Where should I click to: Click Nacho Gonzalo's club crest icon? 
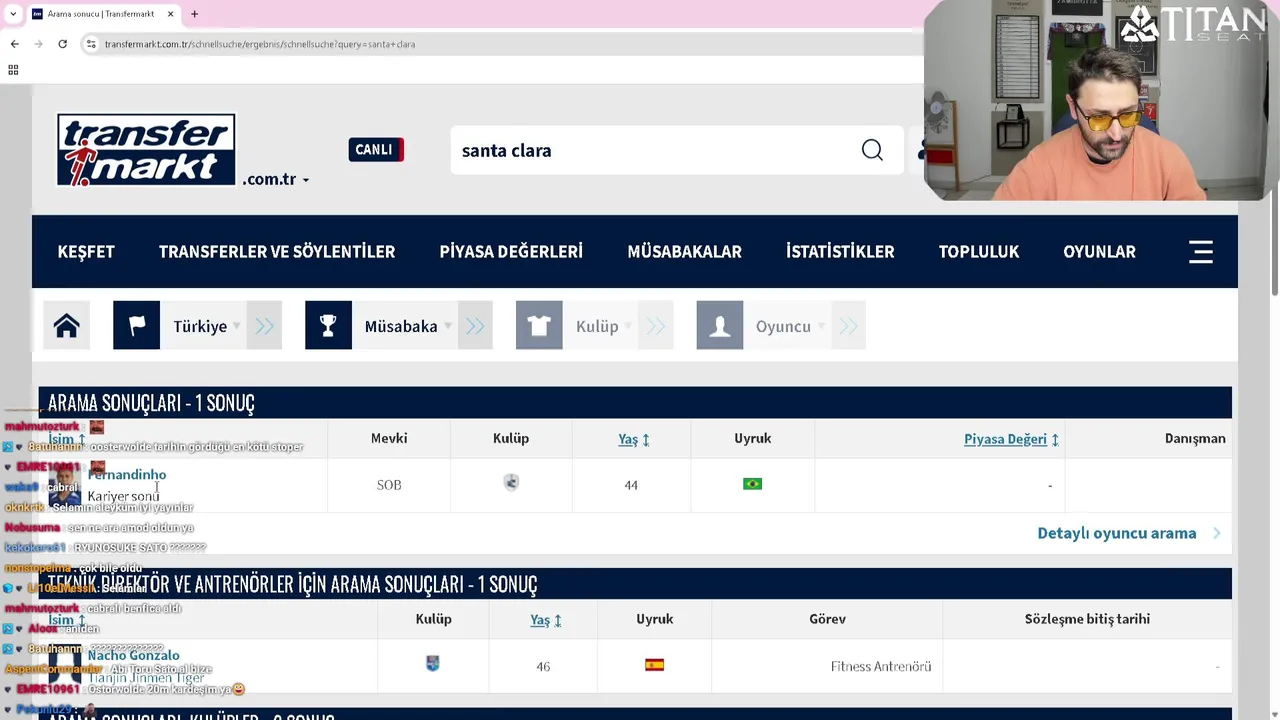(433, 663)
